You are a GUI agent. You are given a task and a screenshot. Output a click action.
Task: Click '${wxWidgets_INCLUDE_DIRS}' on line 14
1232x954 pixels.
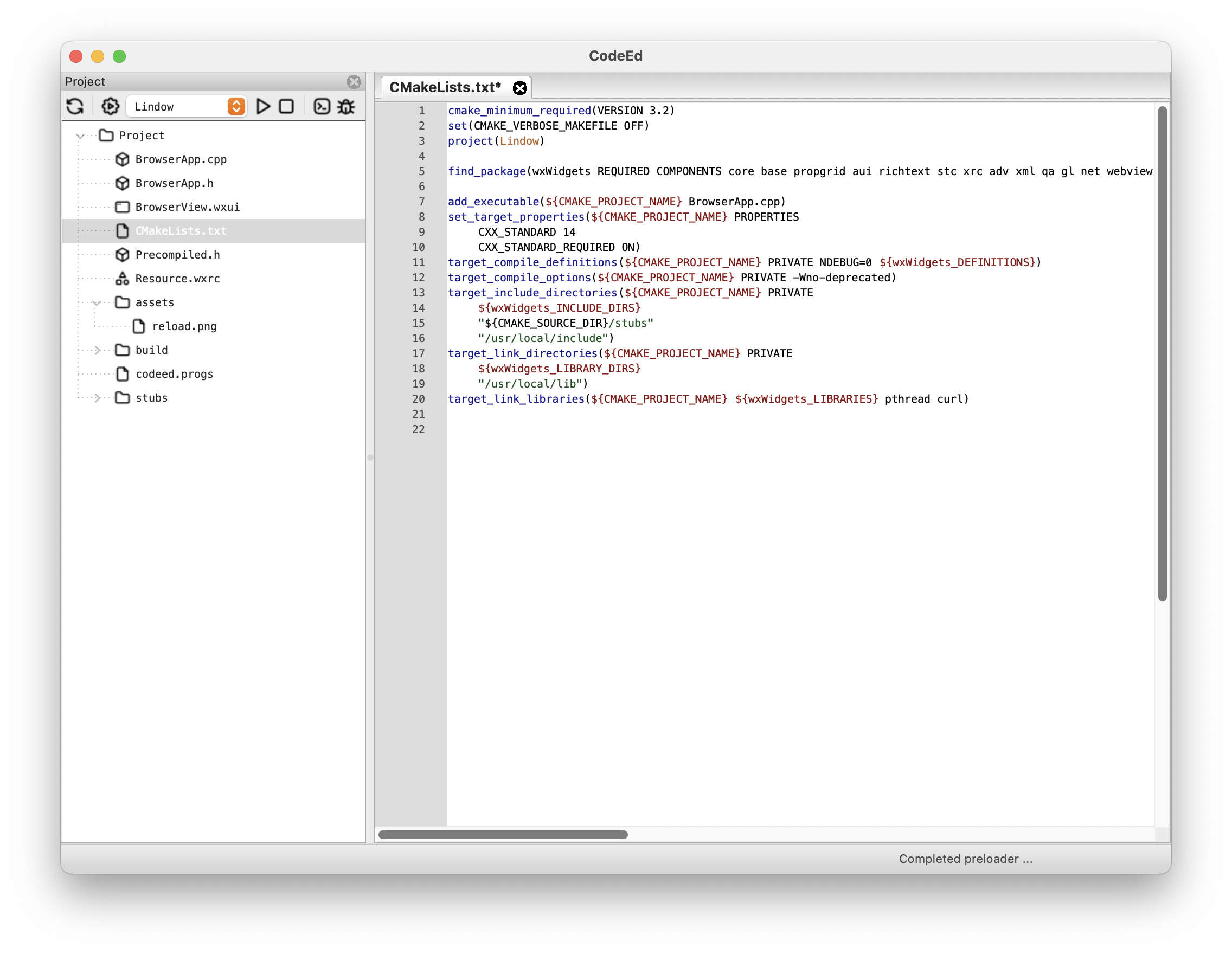(x=560, y=308)
